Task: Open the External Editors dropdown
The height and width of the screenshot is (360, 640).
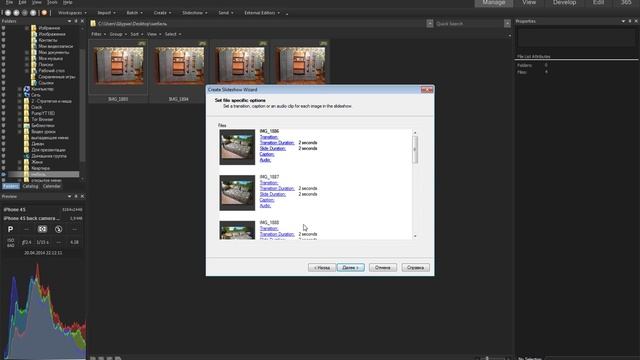Action: tap(262, 13)
